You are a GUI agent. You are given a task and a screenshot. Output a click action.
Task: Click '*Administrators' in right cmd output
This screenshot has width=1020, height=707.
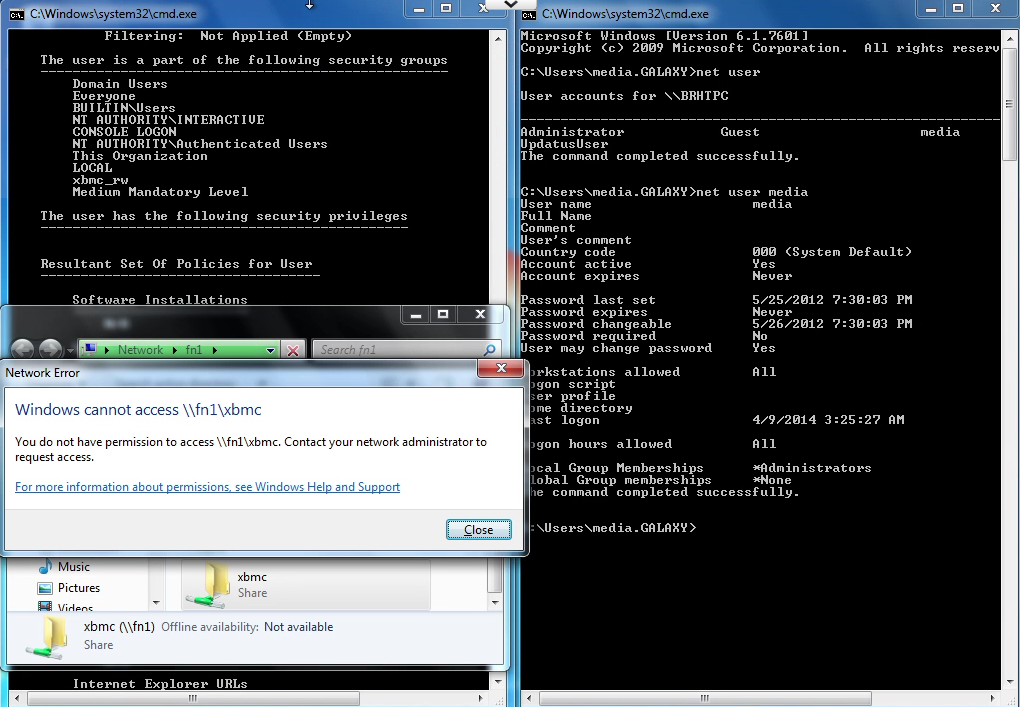pos(811,468)
